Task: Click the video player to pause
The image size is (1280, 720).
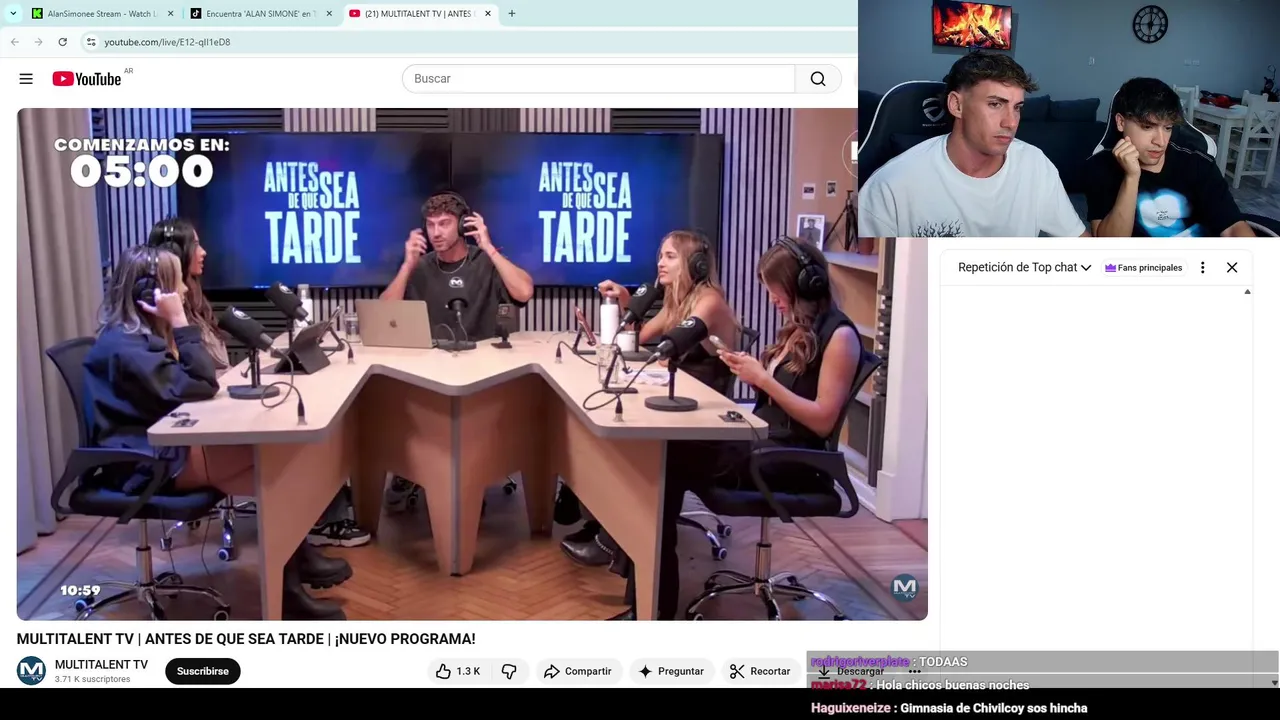Action: pos(472,364)
